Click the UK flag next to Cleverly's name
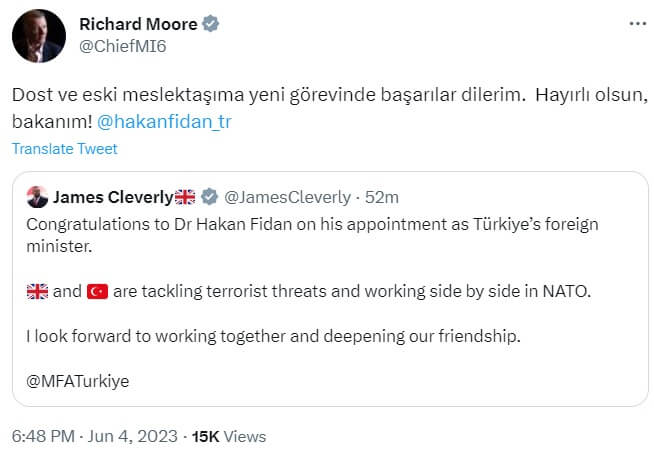654x459 pixels. (184, 196)
